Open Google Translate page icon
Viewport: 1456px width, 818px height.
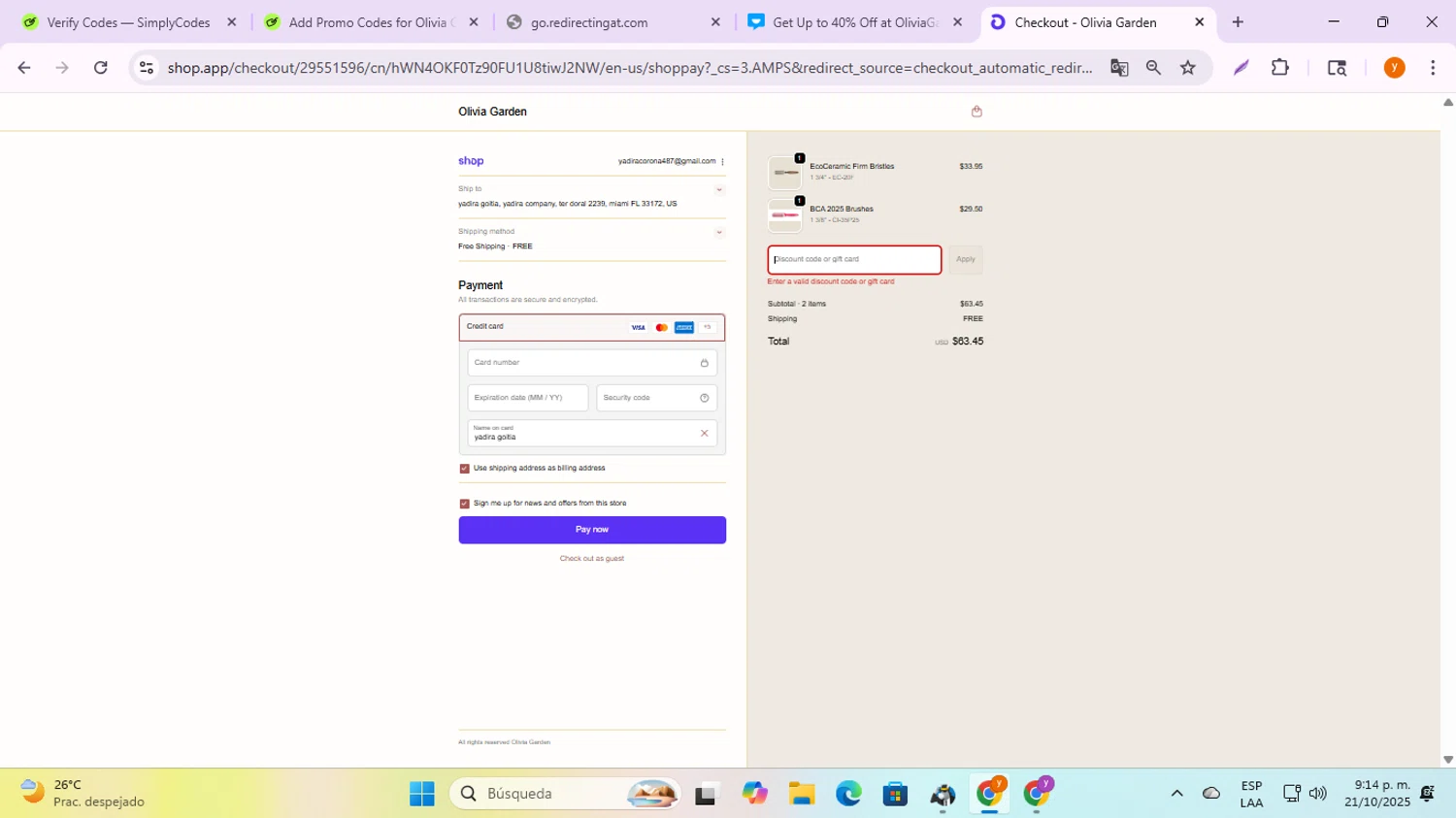pos(1119,68)
